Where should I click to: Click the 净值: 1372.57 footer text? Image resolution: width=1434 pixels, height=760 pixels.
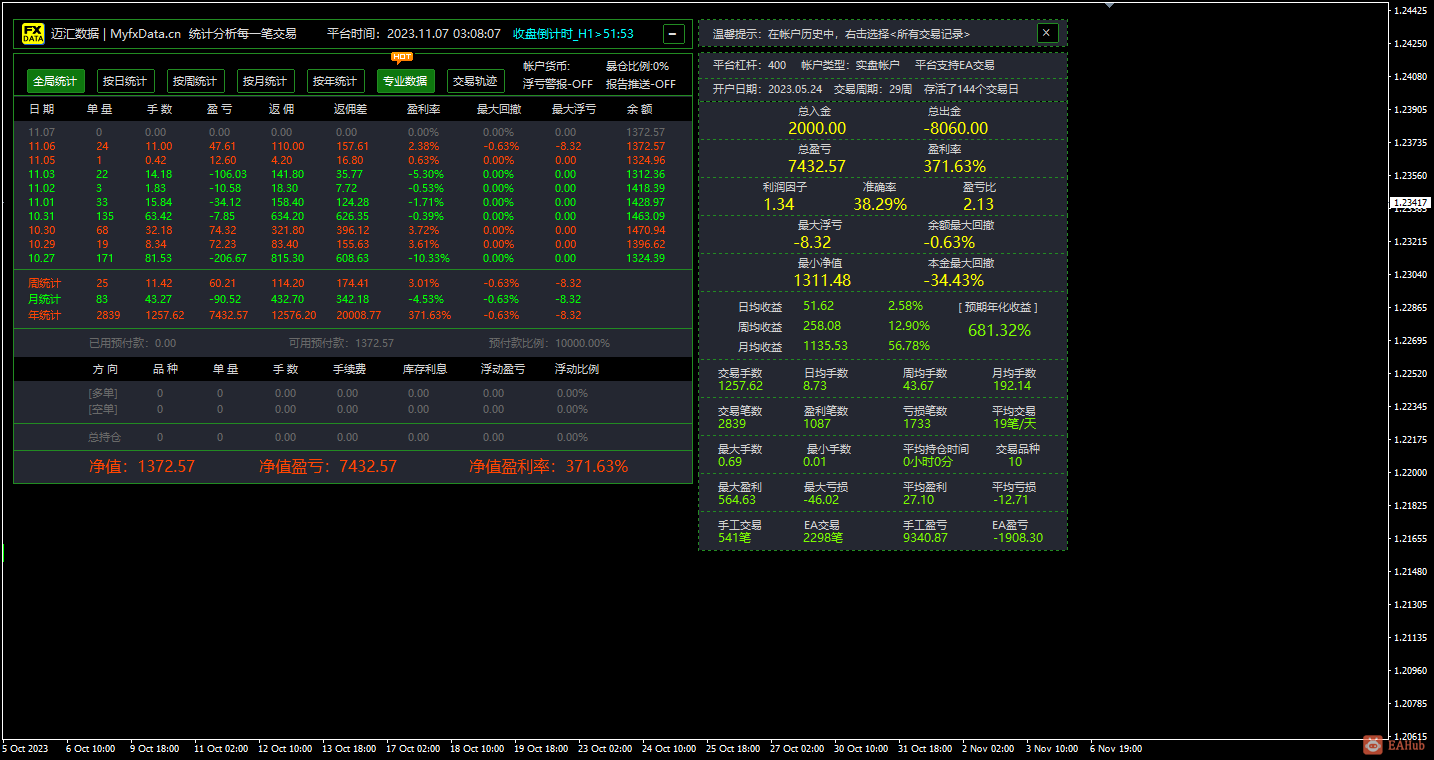coord(142,466)
